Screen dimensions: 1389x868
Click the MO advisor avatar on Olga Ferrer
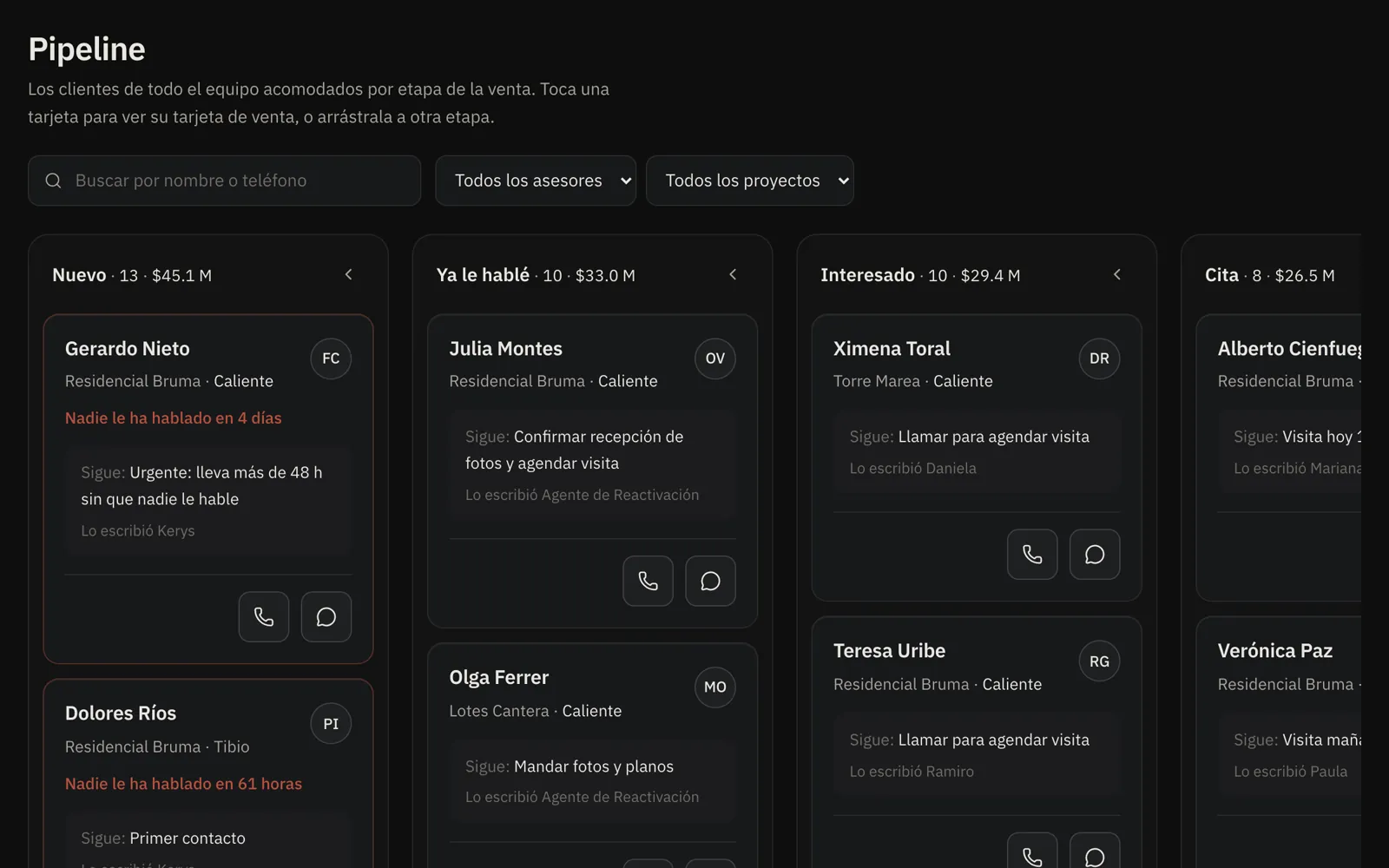[715, 687]
